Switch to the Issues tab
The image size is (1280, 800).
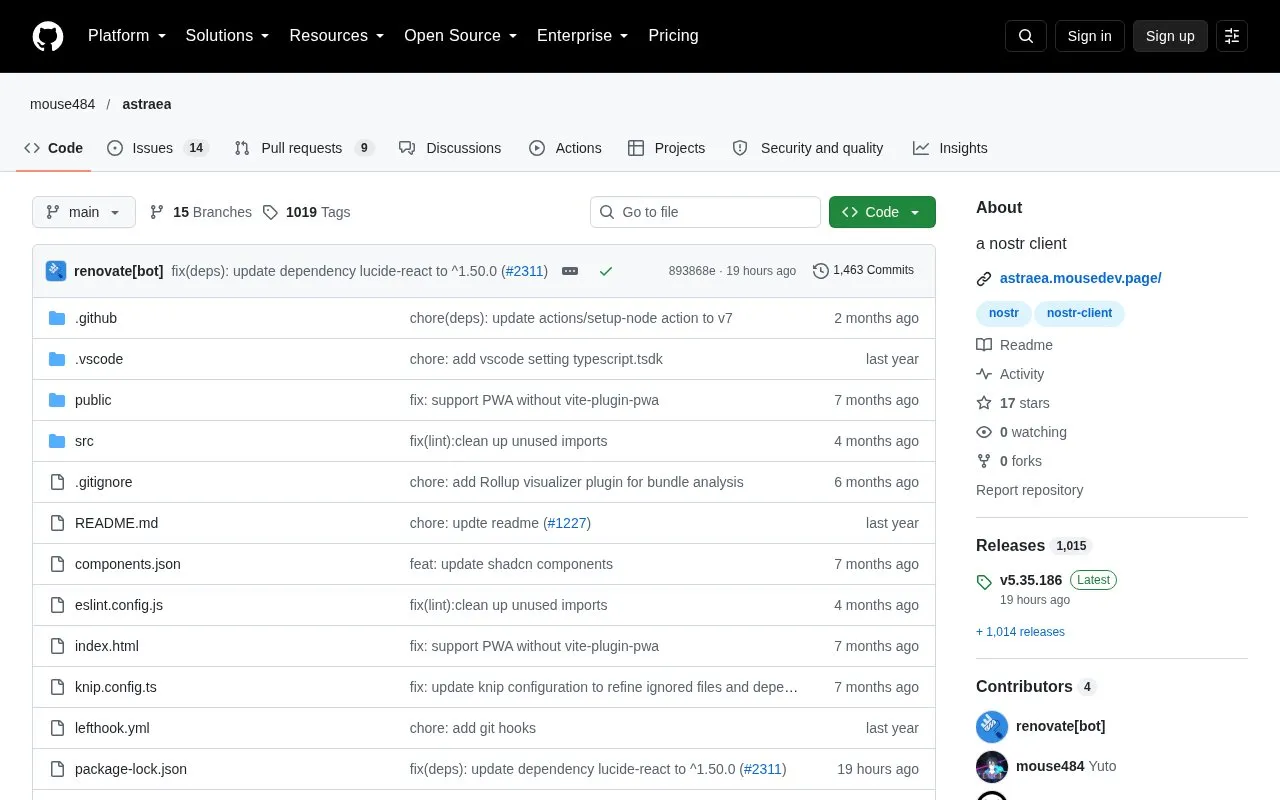157,148
